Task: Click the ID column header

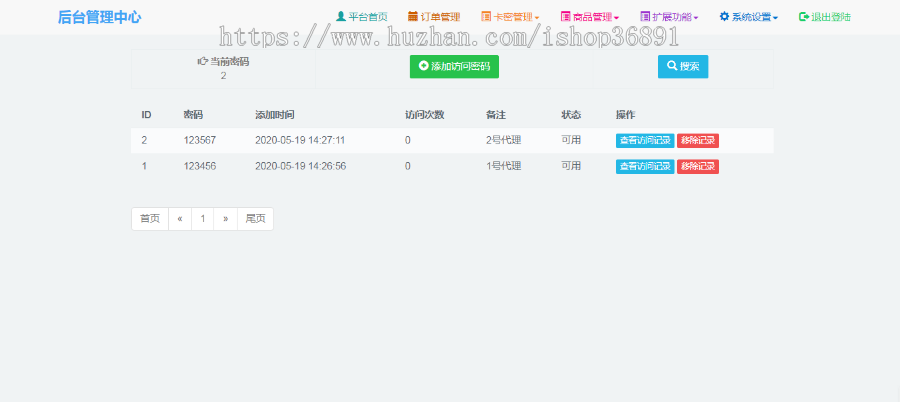Action: [146, 115]
